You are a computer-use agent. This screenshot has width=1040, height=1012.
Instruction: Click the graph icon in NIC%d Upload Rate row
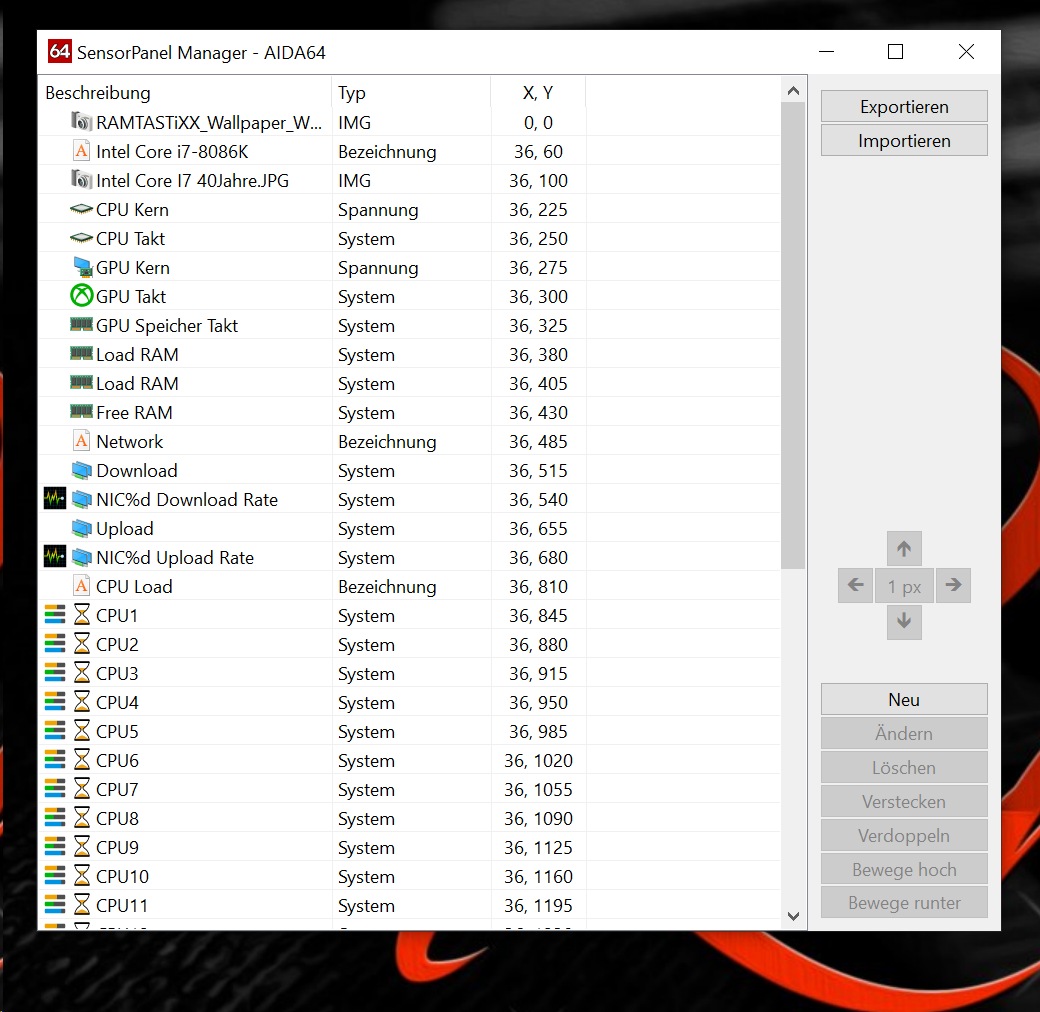(x=55, y=556)
